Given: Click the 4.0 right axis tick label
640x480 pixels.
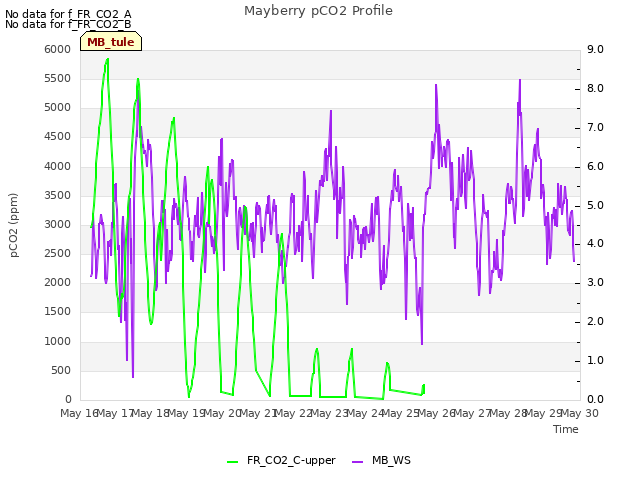Looking at the screenshot, I should (595, 244).
